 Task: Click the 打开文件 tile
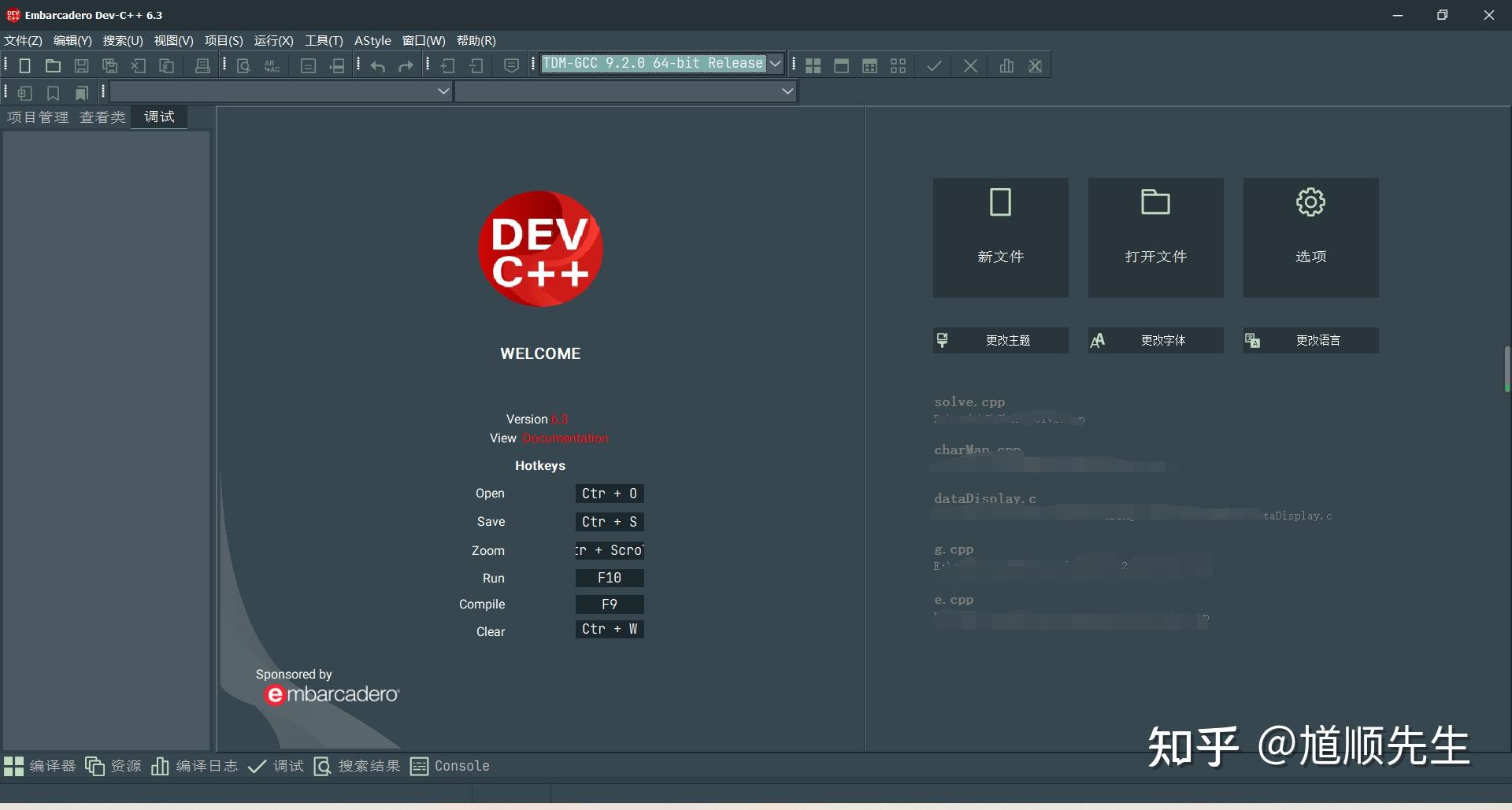pos(1156,238)
